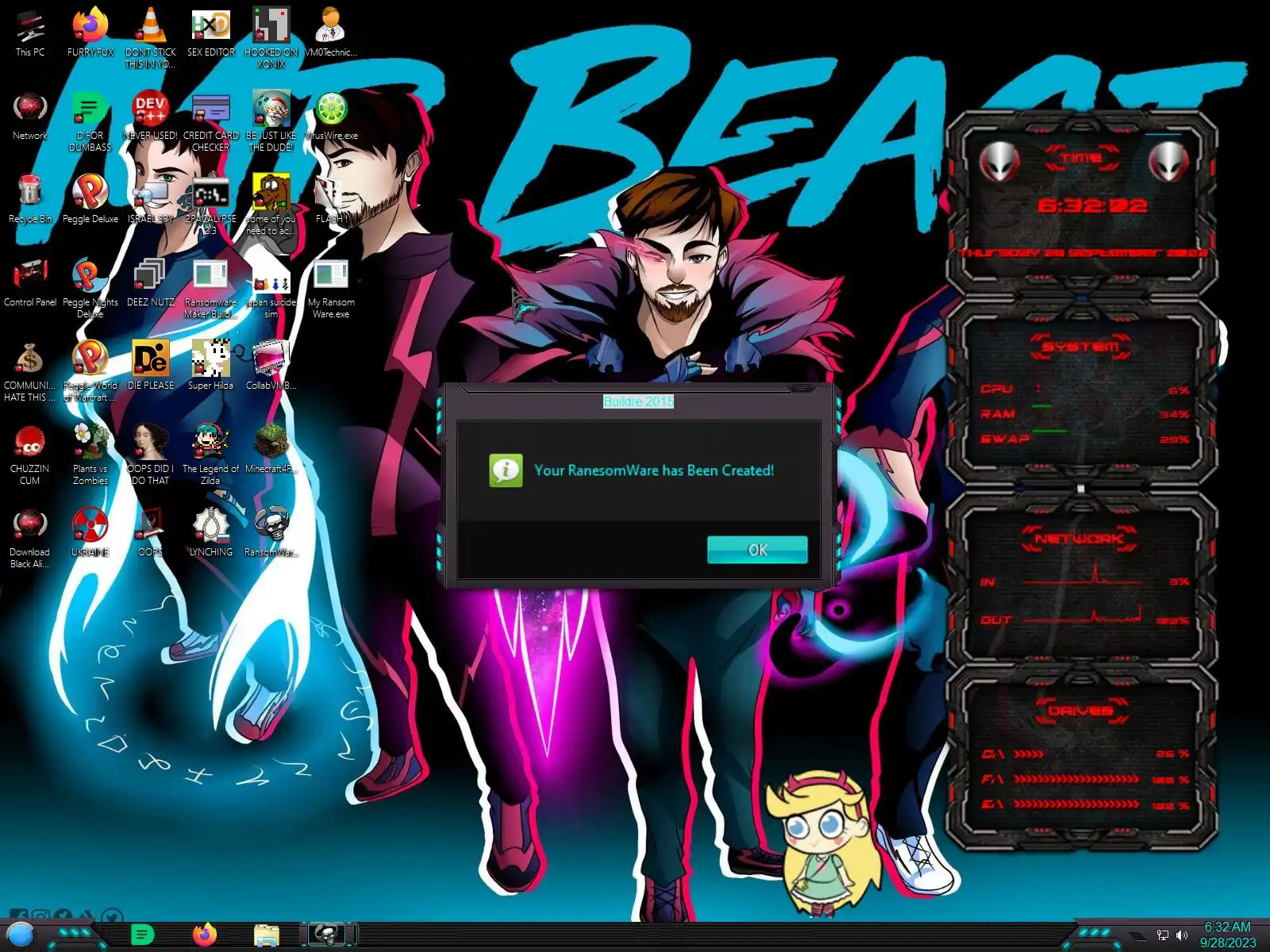
Task: Select the Network desktop icon
Action: [x=30, y=117]
